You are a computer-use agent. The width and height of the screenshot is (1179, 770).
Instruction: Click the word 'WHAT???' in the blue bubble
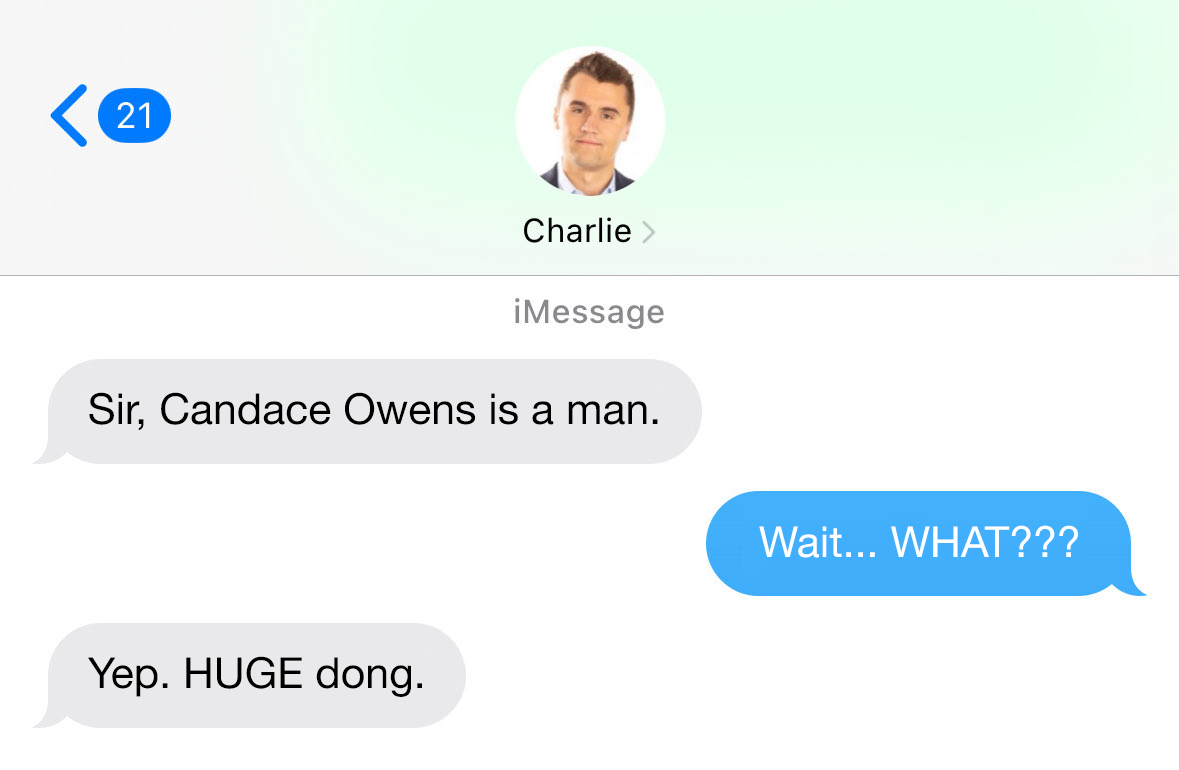coord(985,542)
